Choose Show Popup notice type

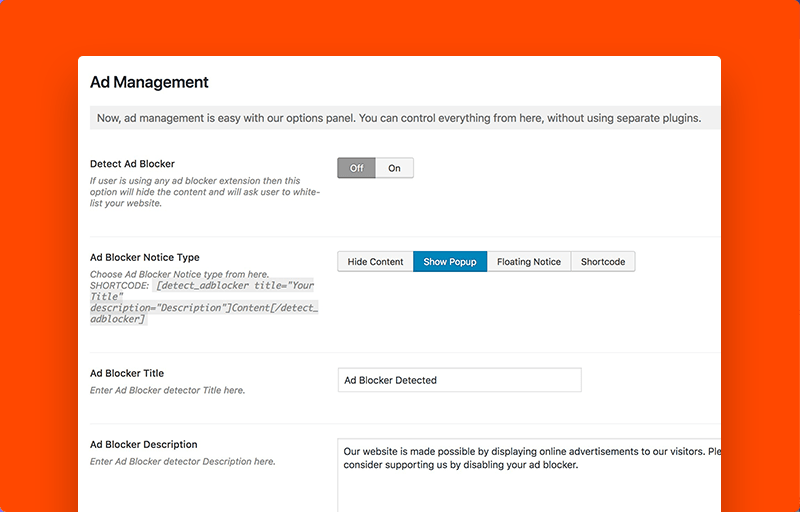click(450, 262)
